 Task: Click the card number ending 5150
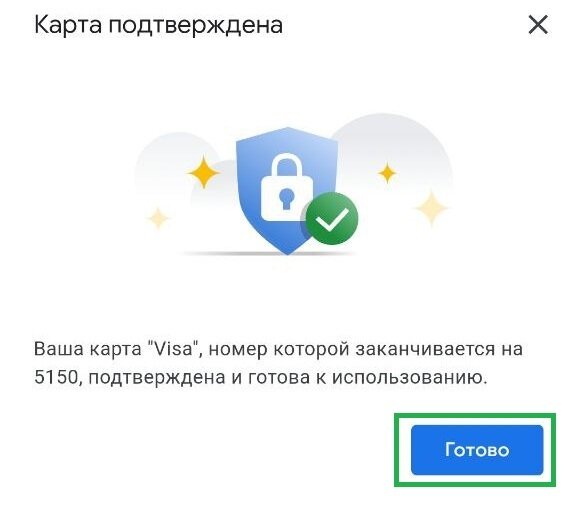tap(57, 377)
